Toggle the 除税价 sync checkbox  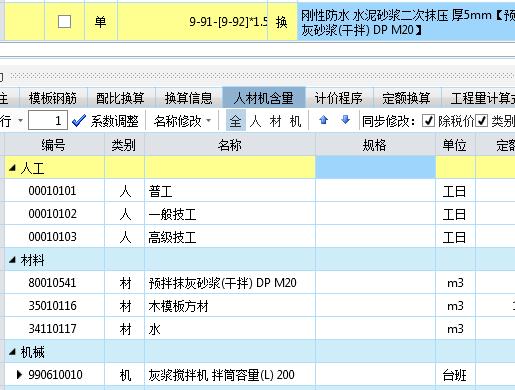click(428, 121)
